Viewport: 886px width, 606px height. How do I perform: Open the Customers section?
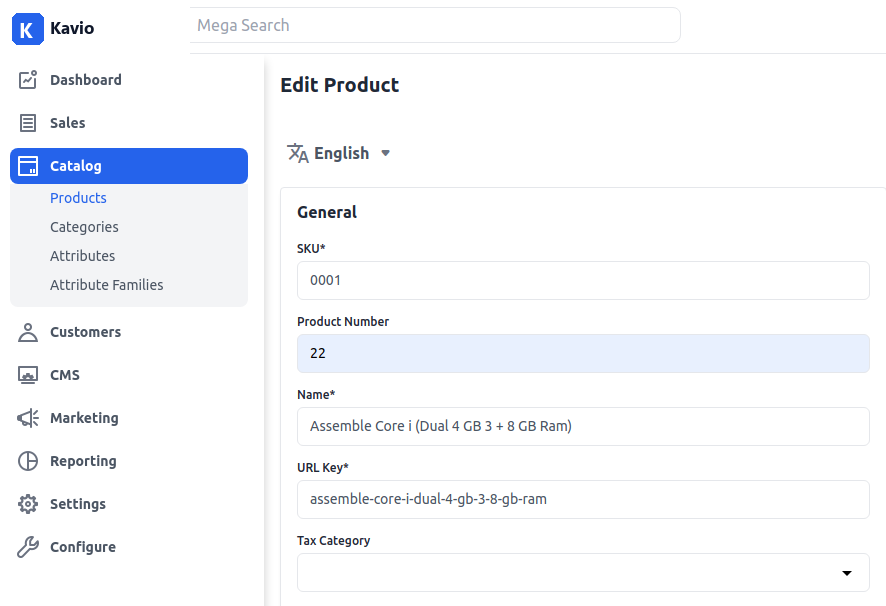click(x=85, y=332)
